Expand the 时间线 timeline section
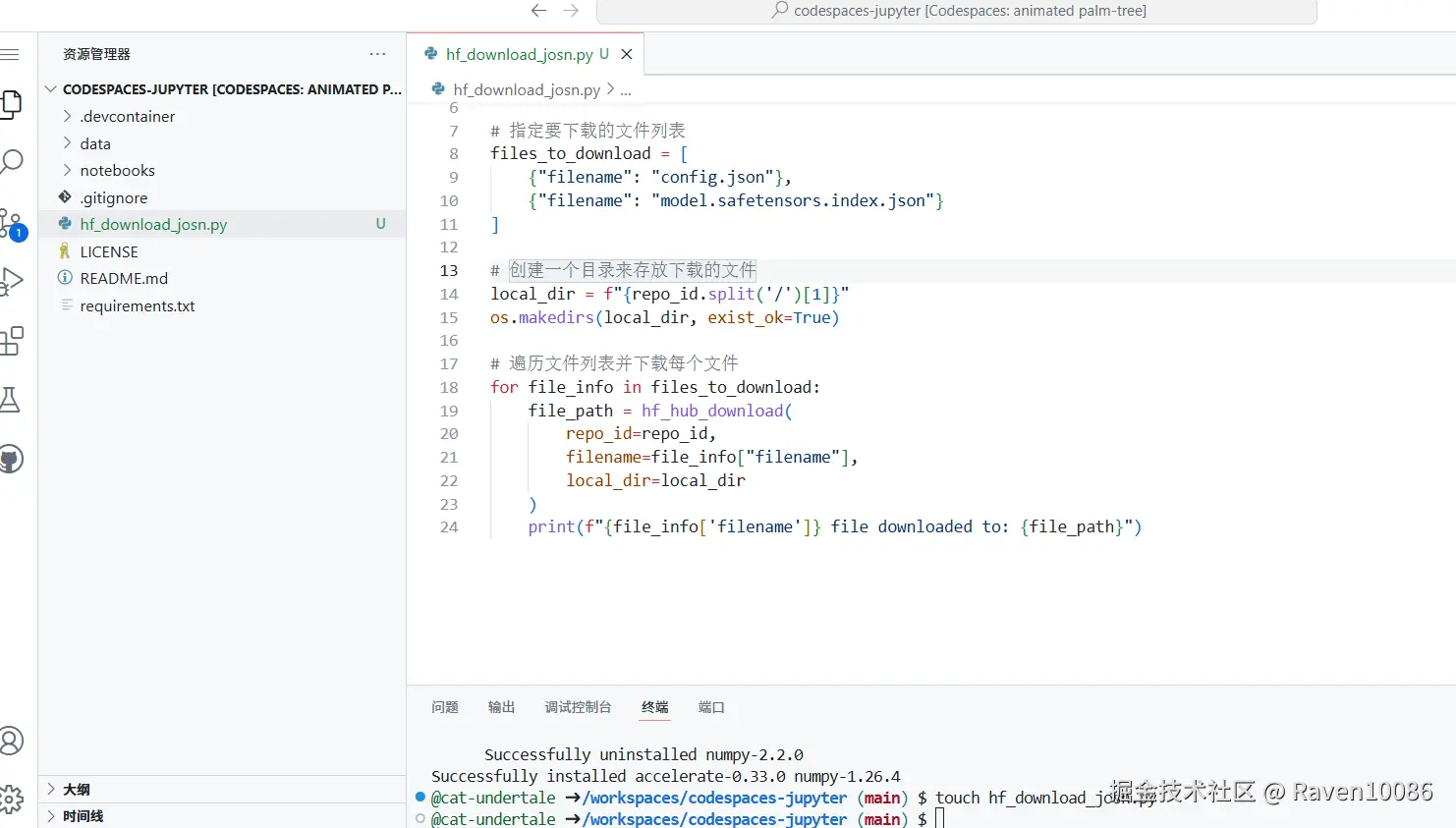Screen dimensions: 1456x828 (x=224, y=815)
